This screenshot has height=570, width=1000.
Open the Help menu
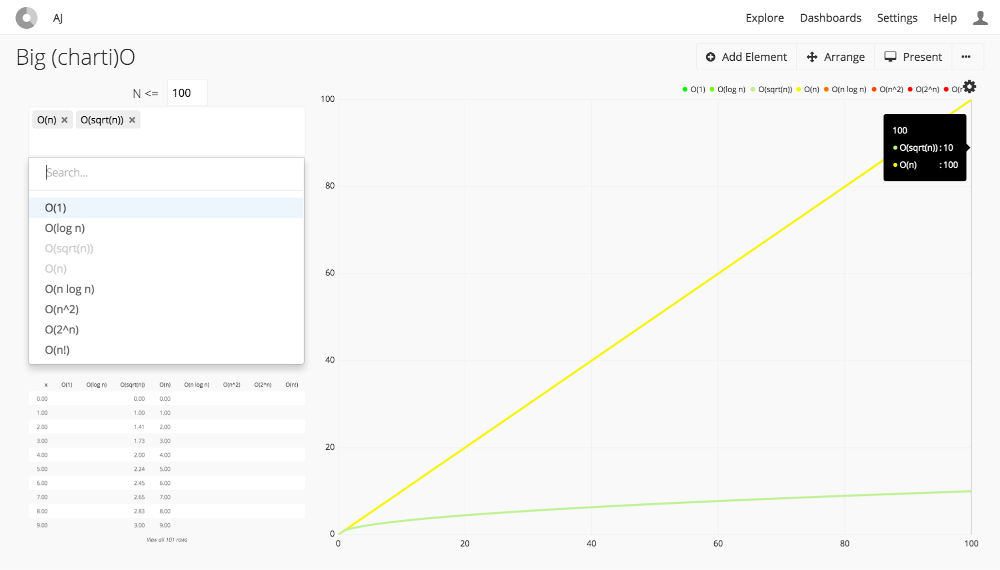pyautogui.click(x=945, y=18)
